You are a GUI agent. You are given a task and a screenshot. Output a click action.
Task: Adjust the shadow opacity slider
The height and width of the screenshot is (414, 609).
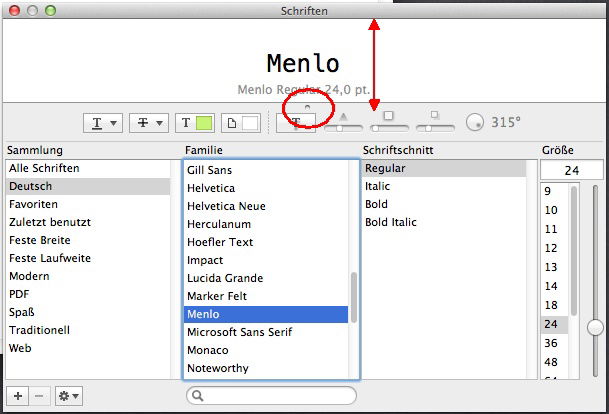(343, 127)
